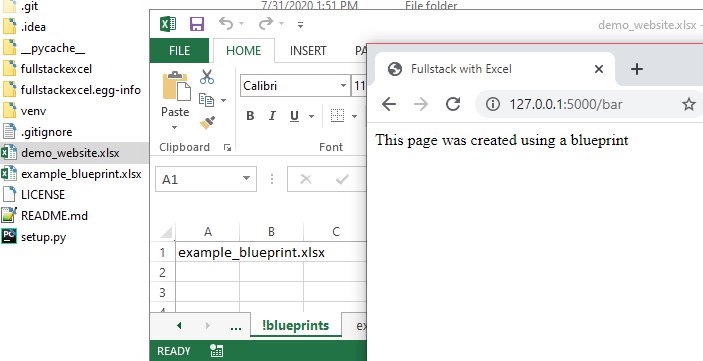Bookmark this page with the star icon
703x361 pixels.
(x=689, y=104)
